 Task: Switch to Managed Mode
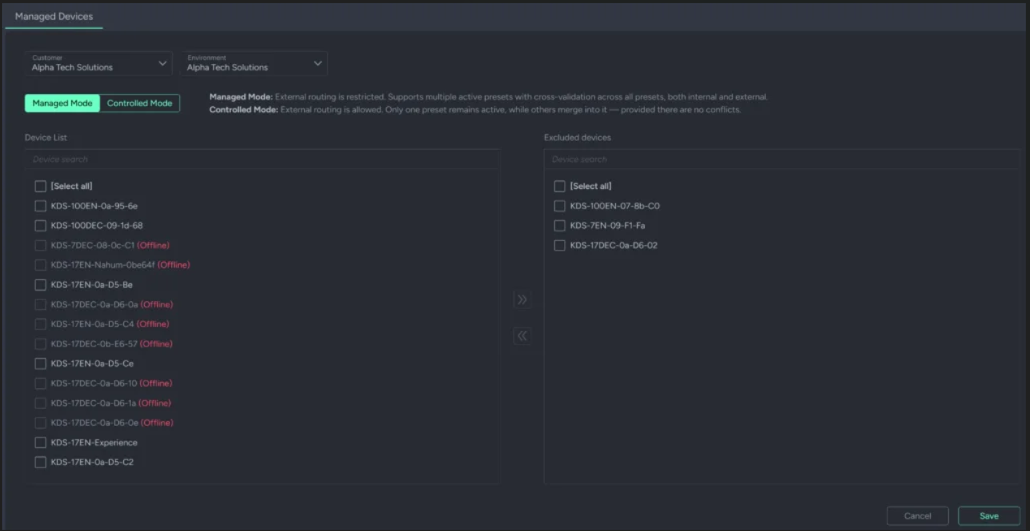point(62,103)
